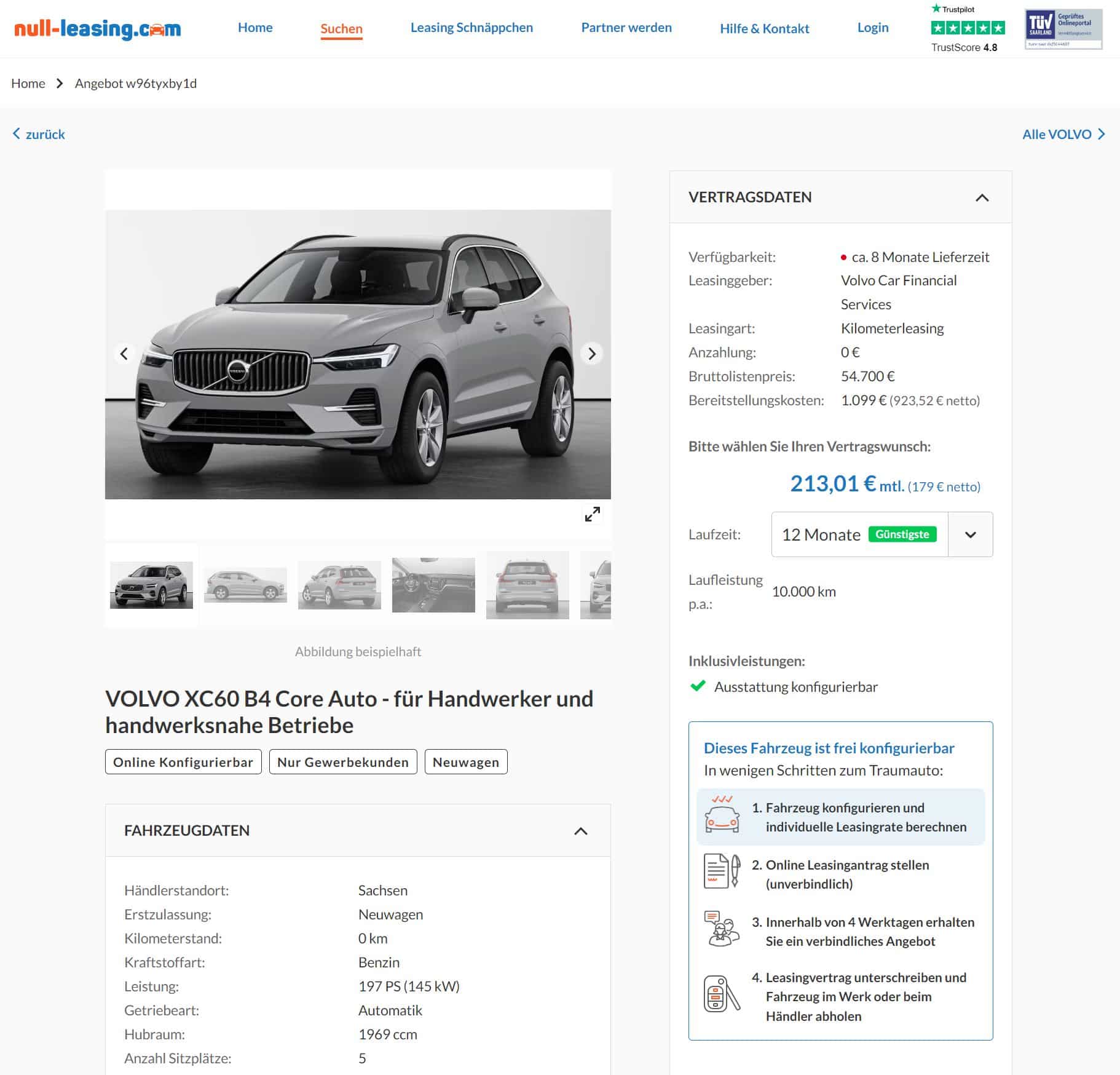Click the null-leasing.com logo

point(97,28)
